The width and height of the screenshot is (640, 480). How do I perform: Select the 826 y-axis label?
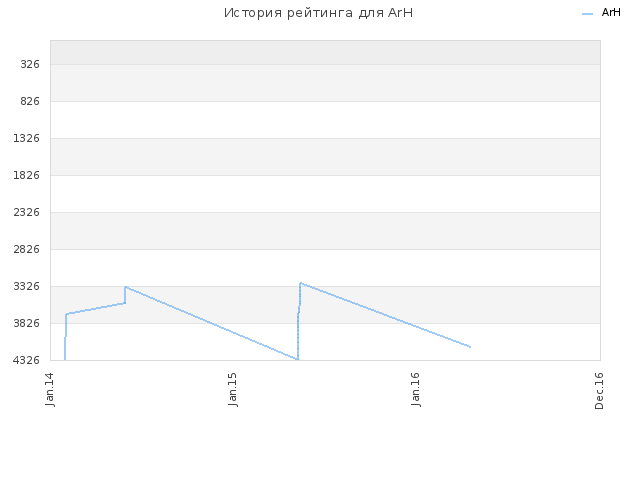click(30, 101)
